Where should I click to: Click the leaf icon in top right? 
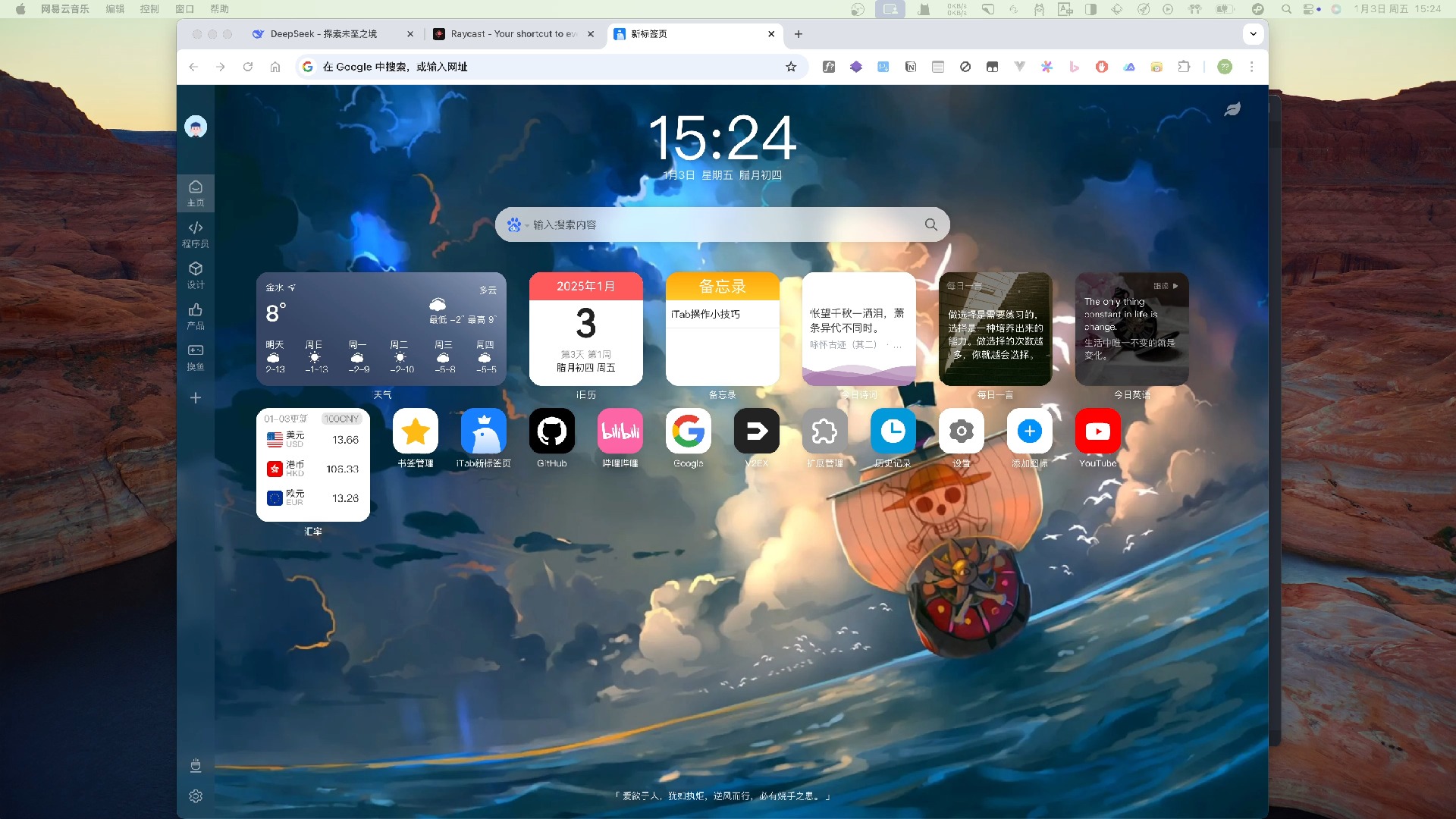click(1233, 109)
